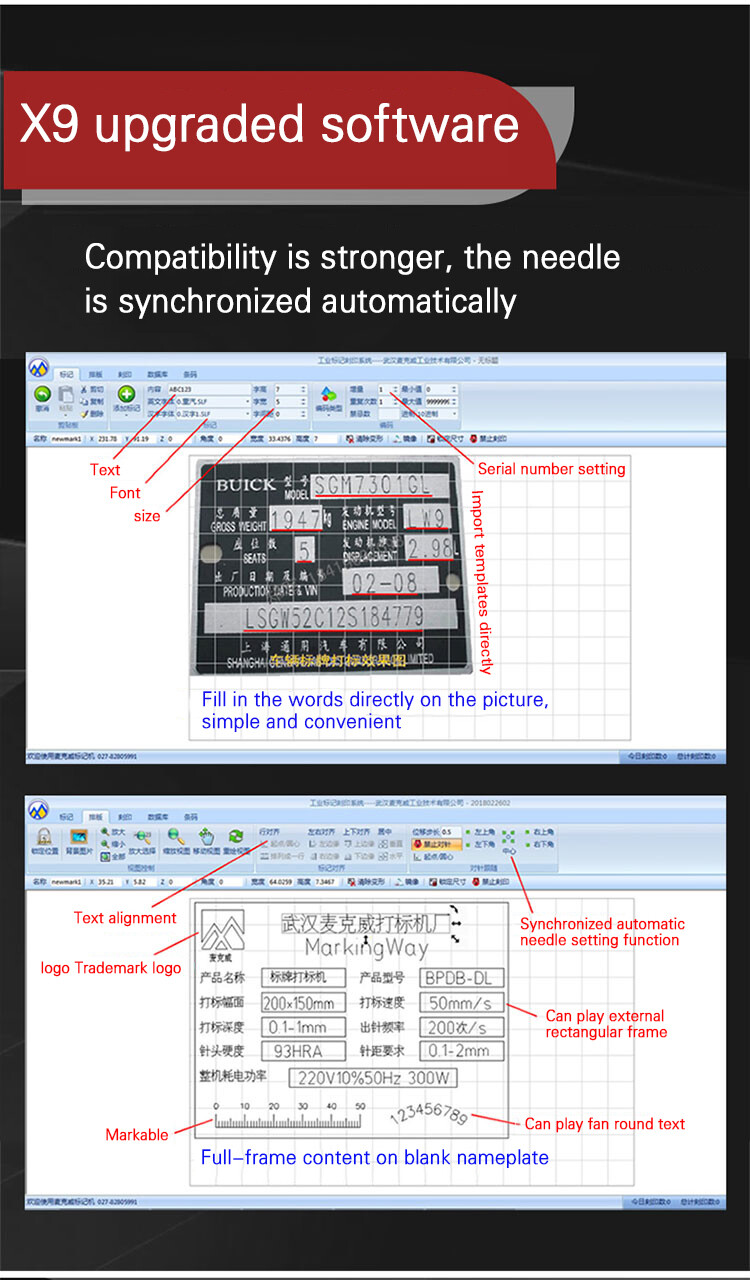The width and height of the screenshot is (750, 1280).
Task: Toggle the highlighted 禁止对针 button in the needle group
Action: click(x=436, y=844)
